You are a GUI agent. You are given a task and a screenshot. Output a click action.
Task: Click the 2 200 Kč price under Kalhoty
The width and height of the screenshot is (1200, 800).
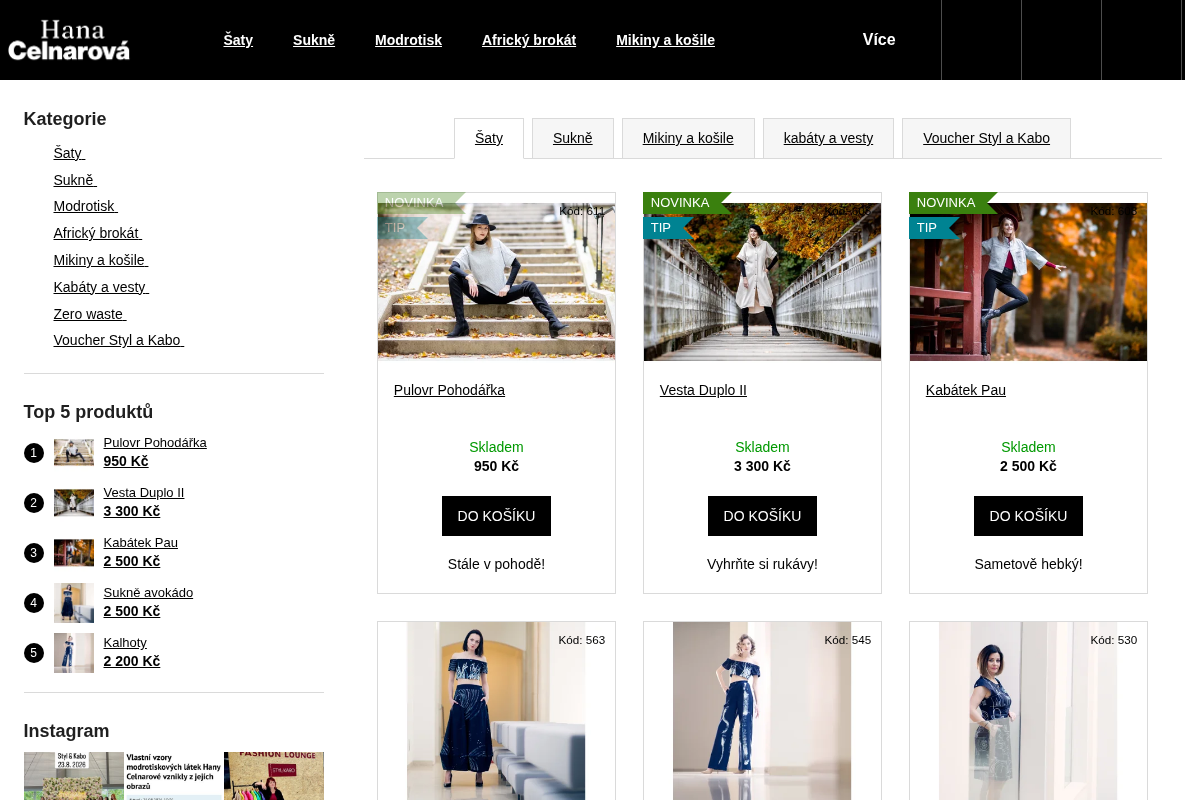tap(132, 661)
